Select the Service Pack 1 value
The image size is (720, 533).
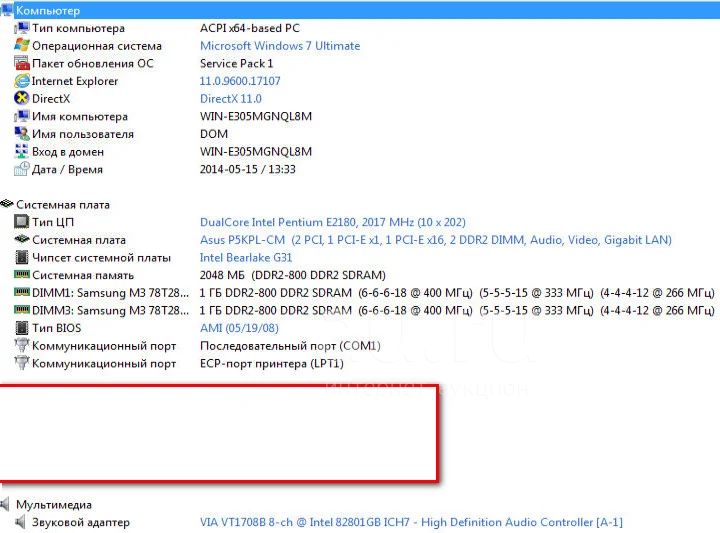236,63
